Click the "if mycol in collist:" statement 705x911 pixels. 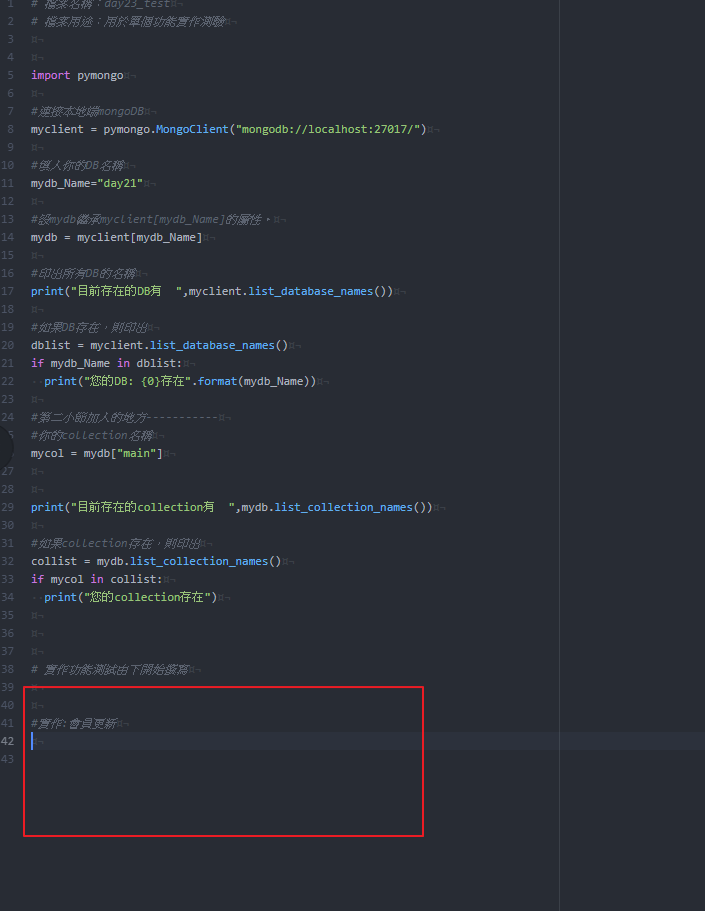click(96, 579)
